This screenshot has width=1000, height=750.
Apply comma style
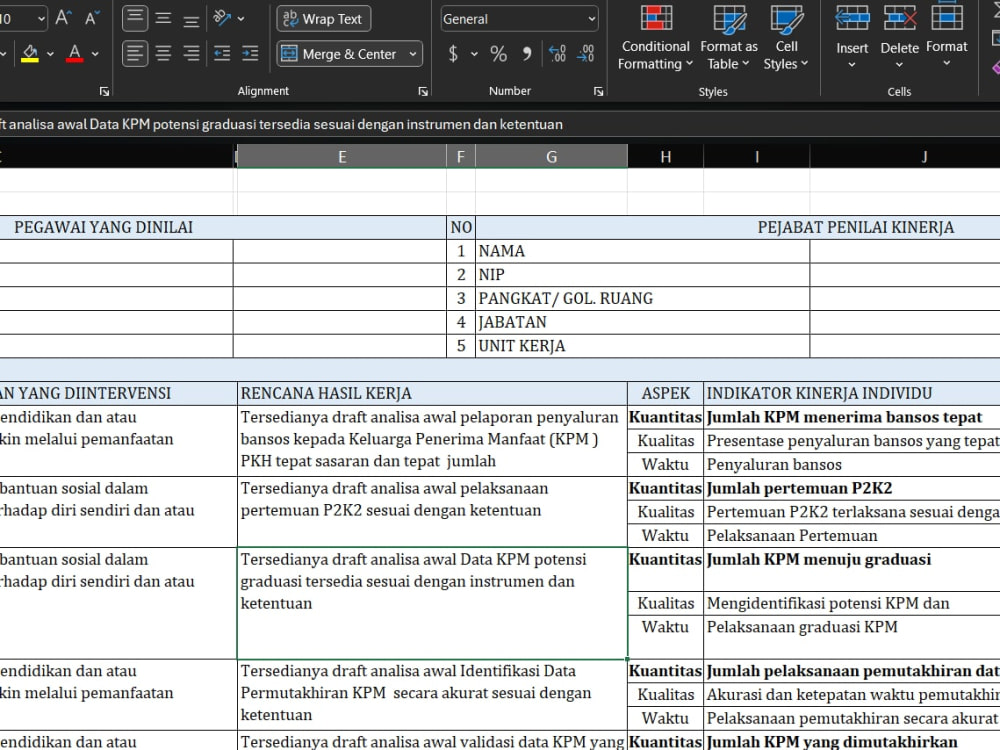click(x=527, y=54)
